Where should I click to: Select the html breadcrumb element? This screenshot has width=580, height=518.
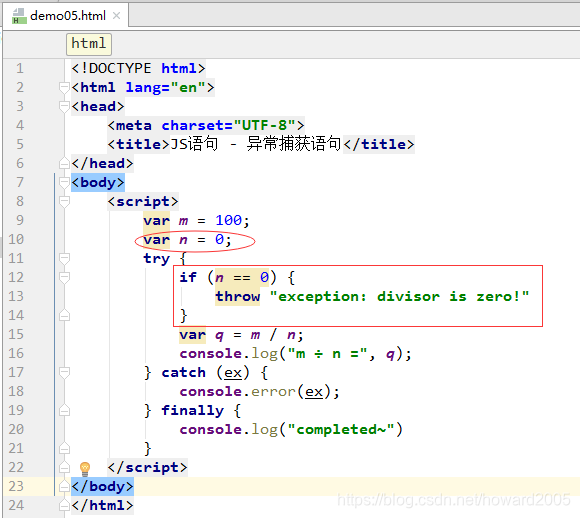pos(89,44)
